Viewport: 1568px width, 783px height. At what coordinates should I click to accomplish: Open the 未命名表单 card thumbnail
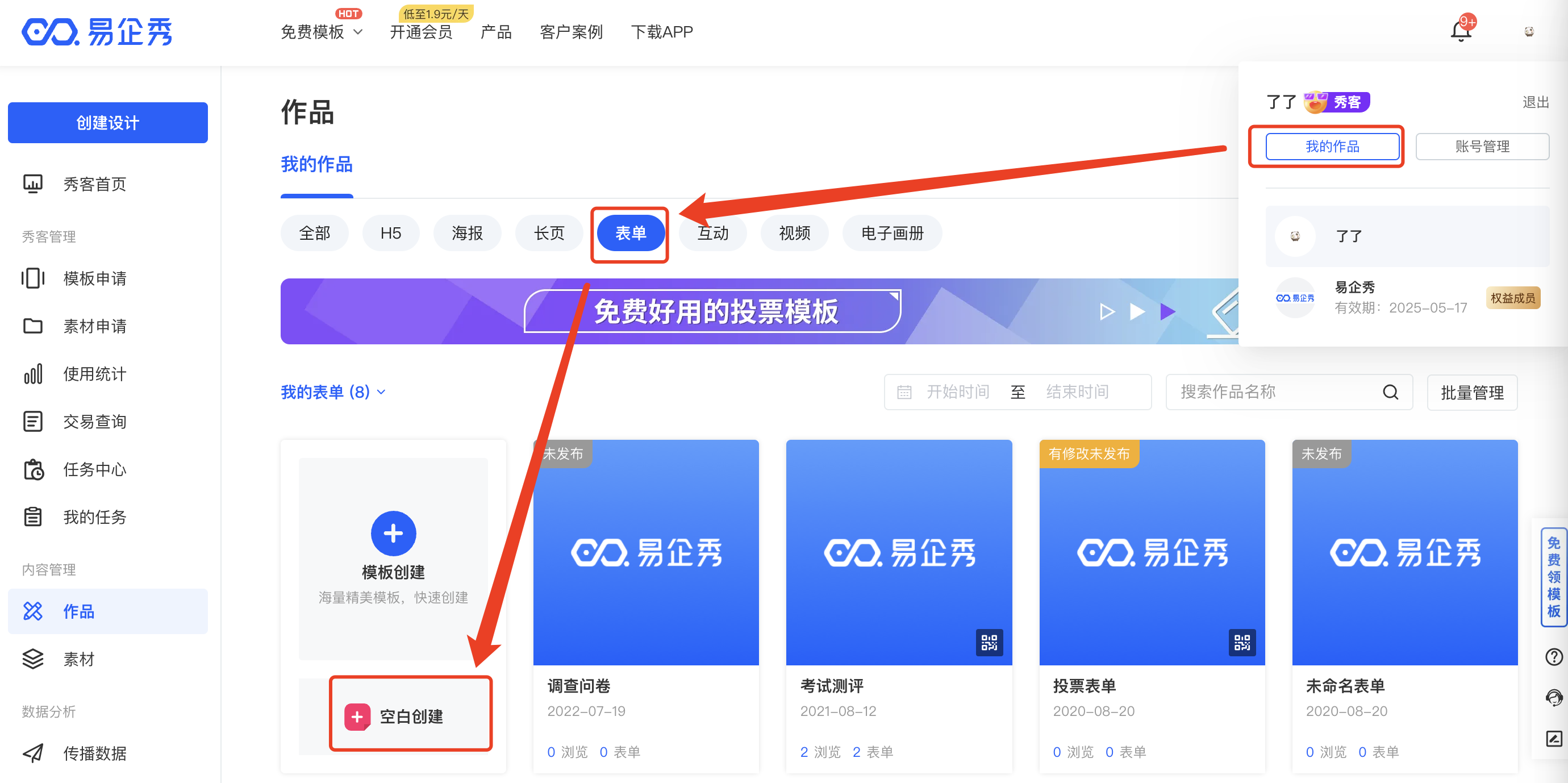pyautogui.click(x=1404, y=552)
